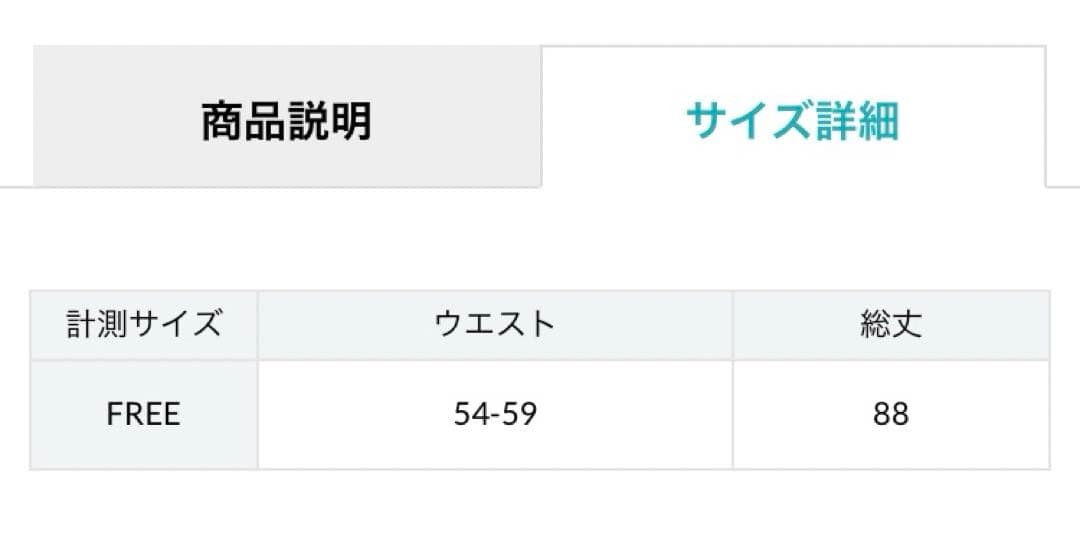Tap the gray inactive 商品説明 tab
This screenshot has width=1080, height=539.
[286, 120]
